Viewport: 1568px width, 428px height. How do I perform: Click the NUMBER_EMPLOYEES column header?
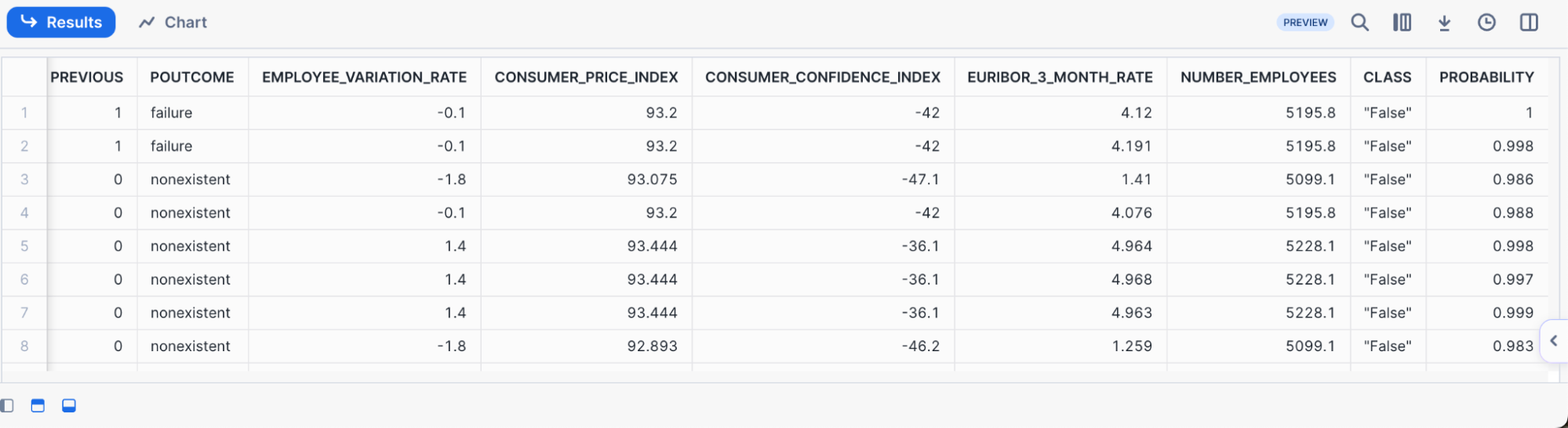(x=1258, y=77)
